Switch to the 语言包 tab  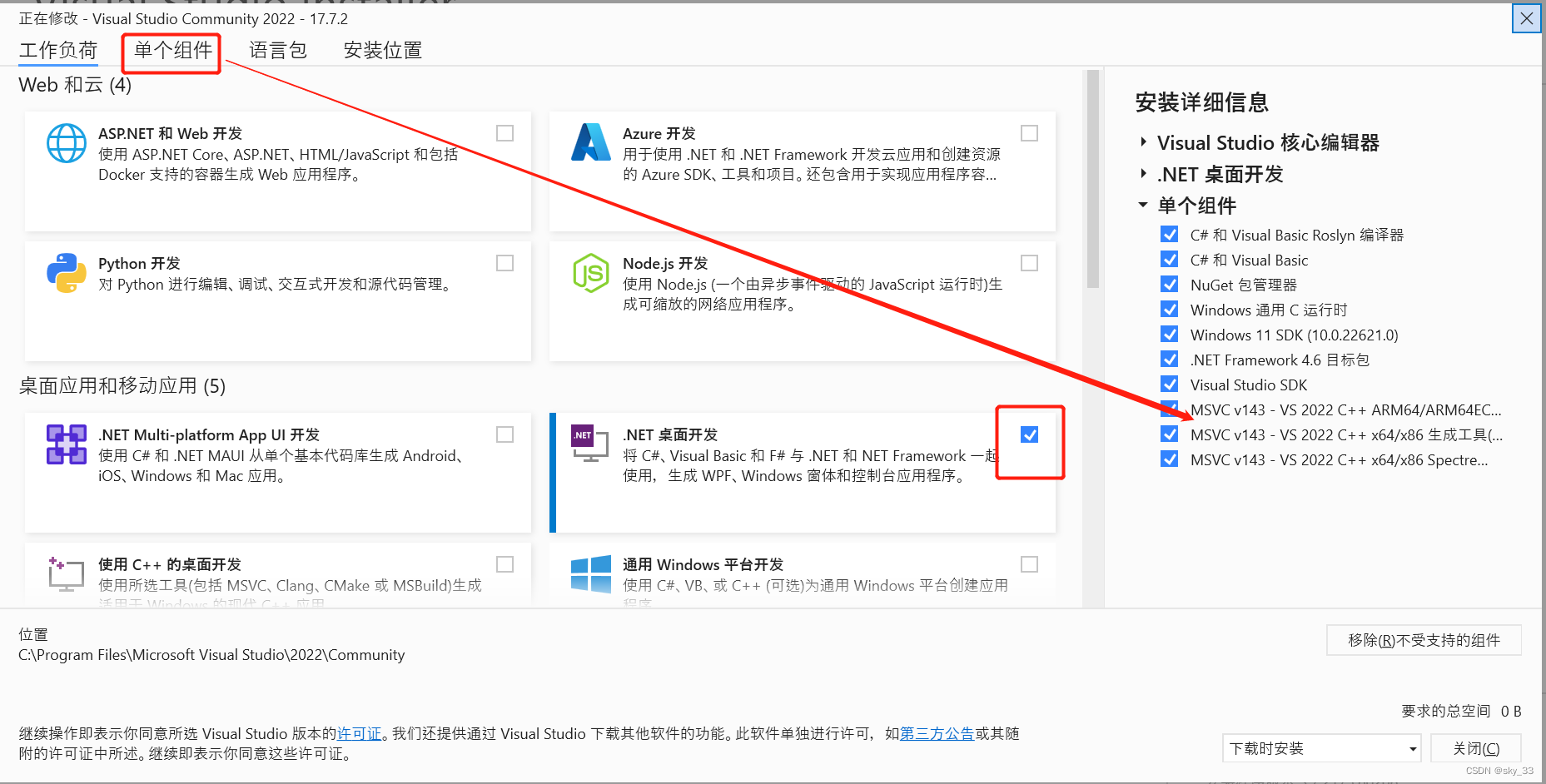(277, 50)
